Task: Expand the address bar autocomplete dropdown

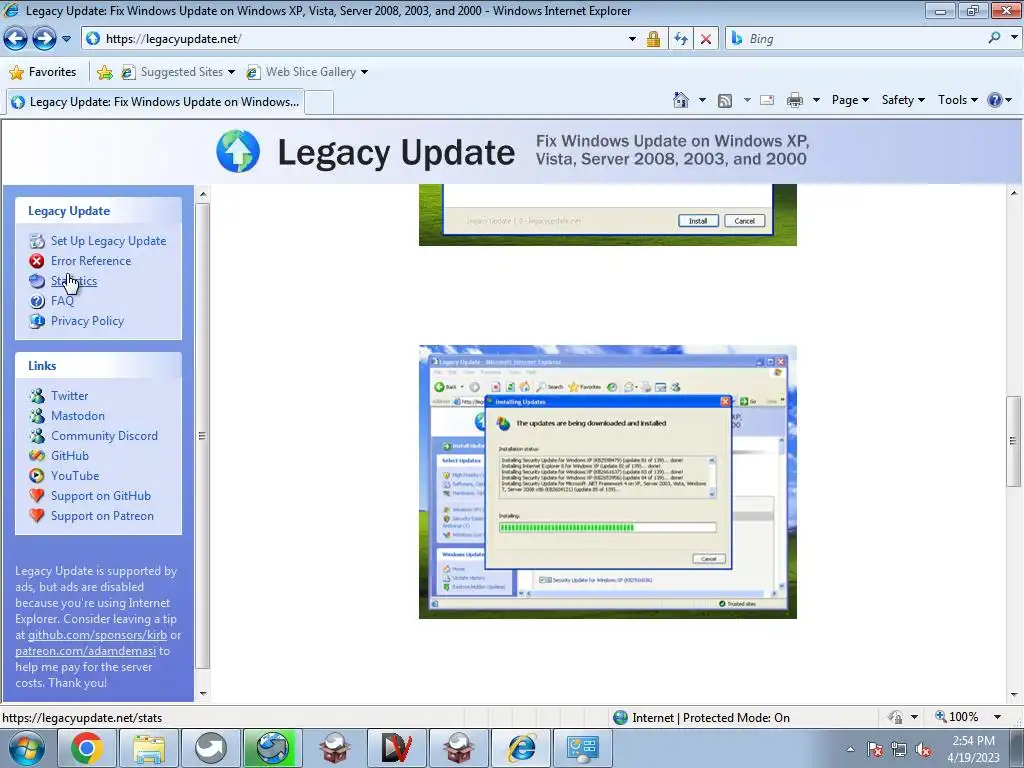Action: [x=632, y=39]
